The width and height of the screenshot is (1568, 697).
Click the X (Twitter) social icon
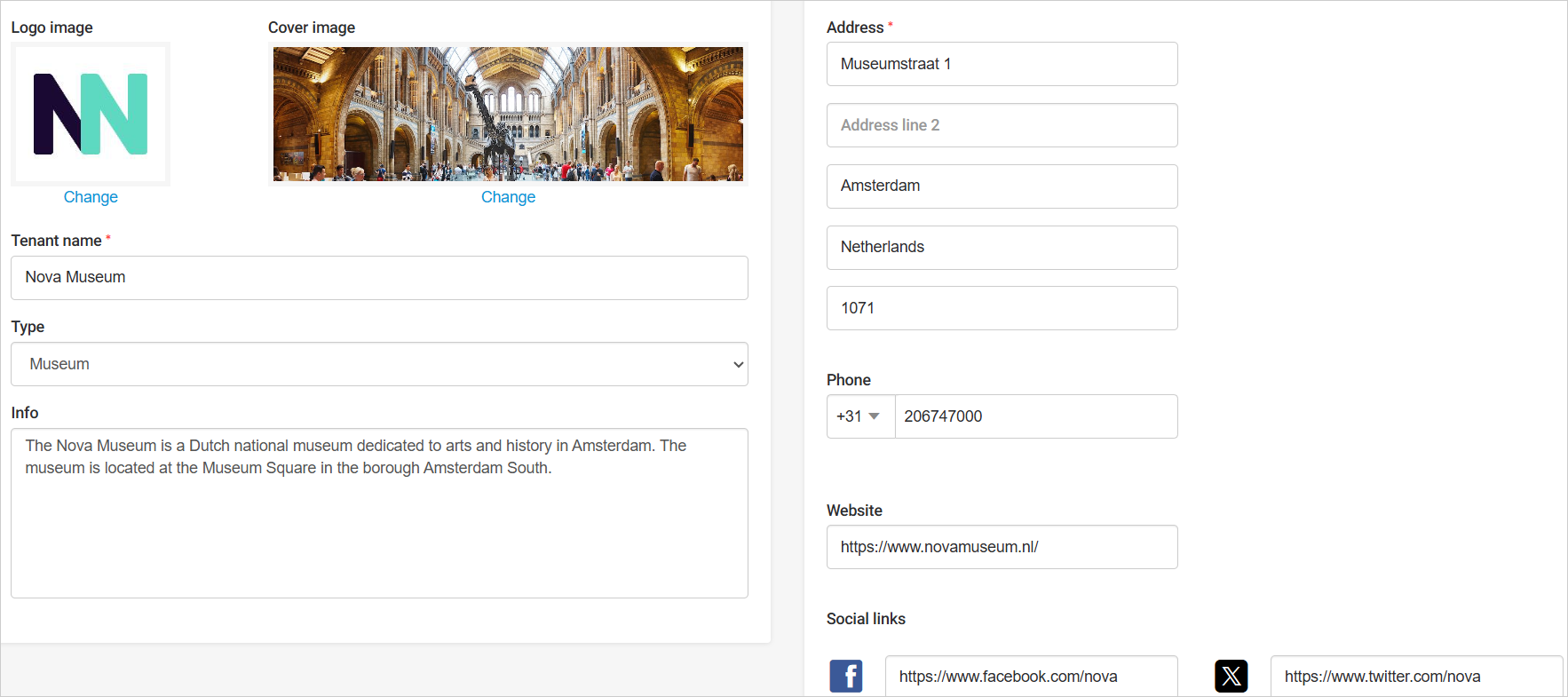click(x=1231, y=676)
